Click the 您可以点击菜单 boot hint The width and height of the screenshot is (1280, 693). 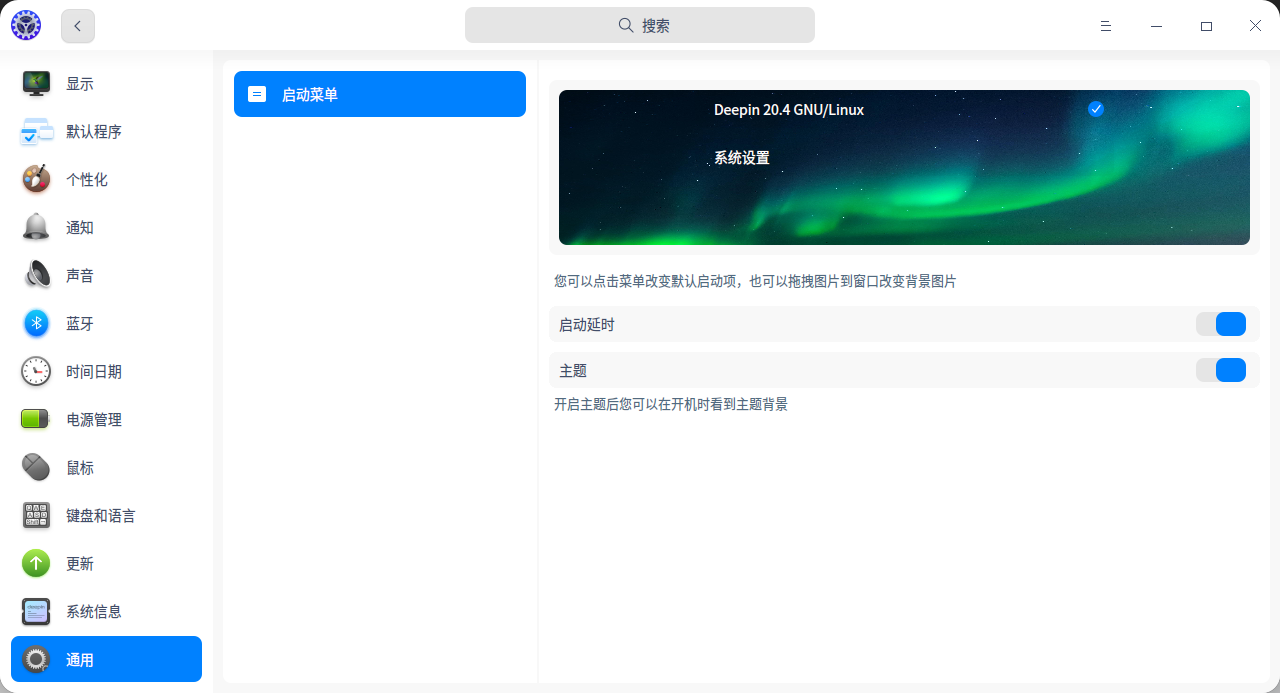pyautogui.click(x=755, y=281)
